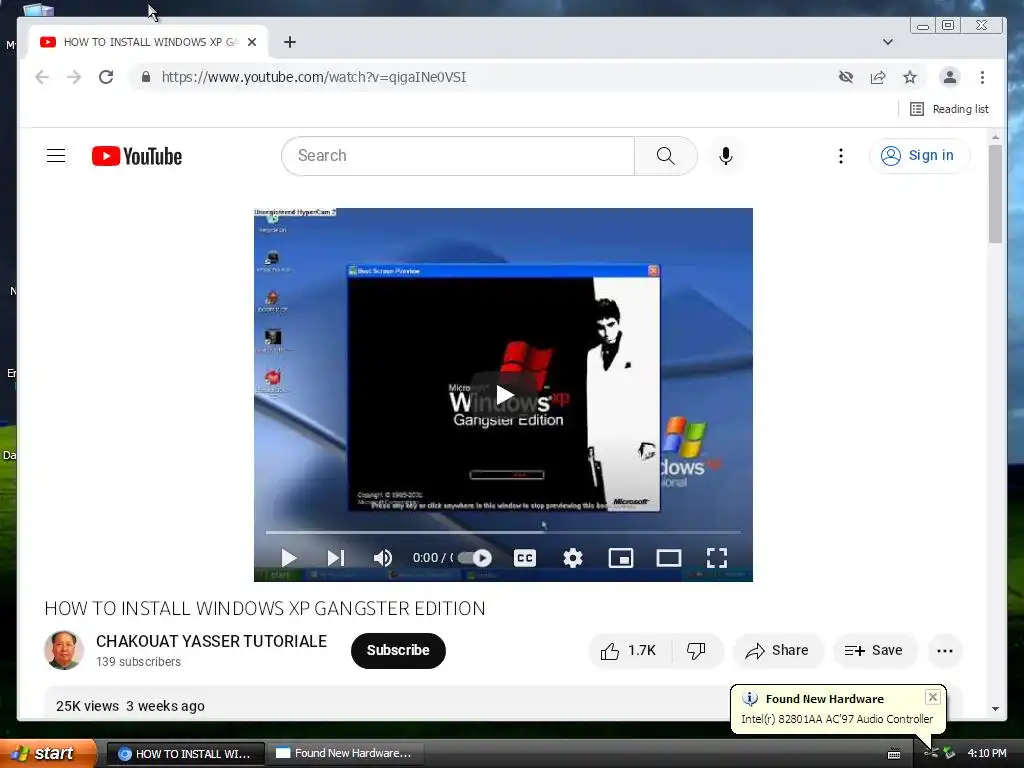The image size is (1024, 768).
Task: Close the Found New Hardware balloon
Action: (x=933, y=697)
